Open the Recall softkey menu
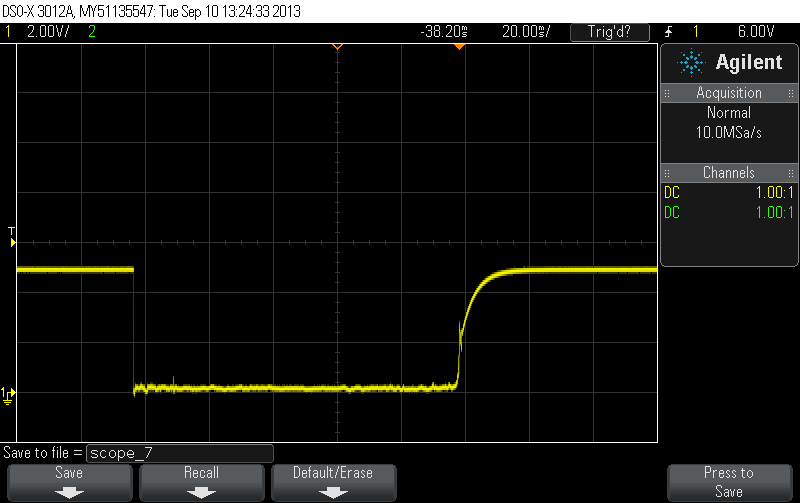Viewport: 800px width, 503px height. [x=202, y=483]
